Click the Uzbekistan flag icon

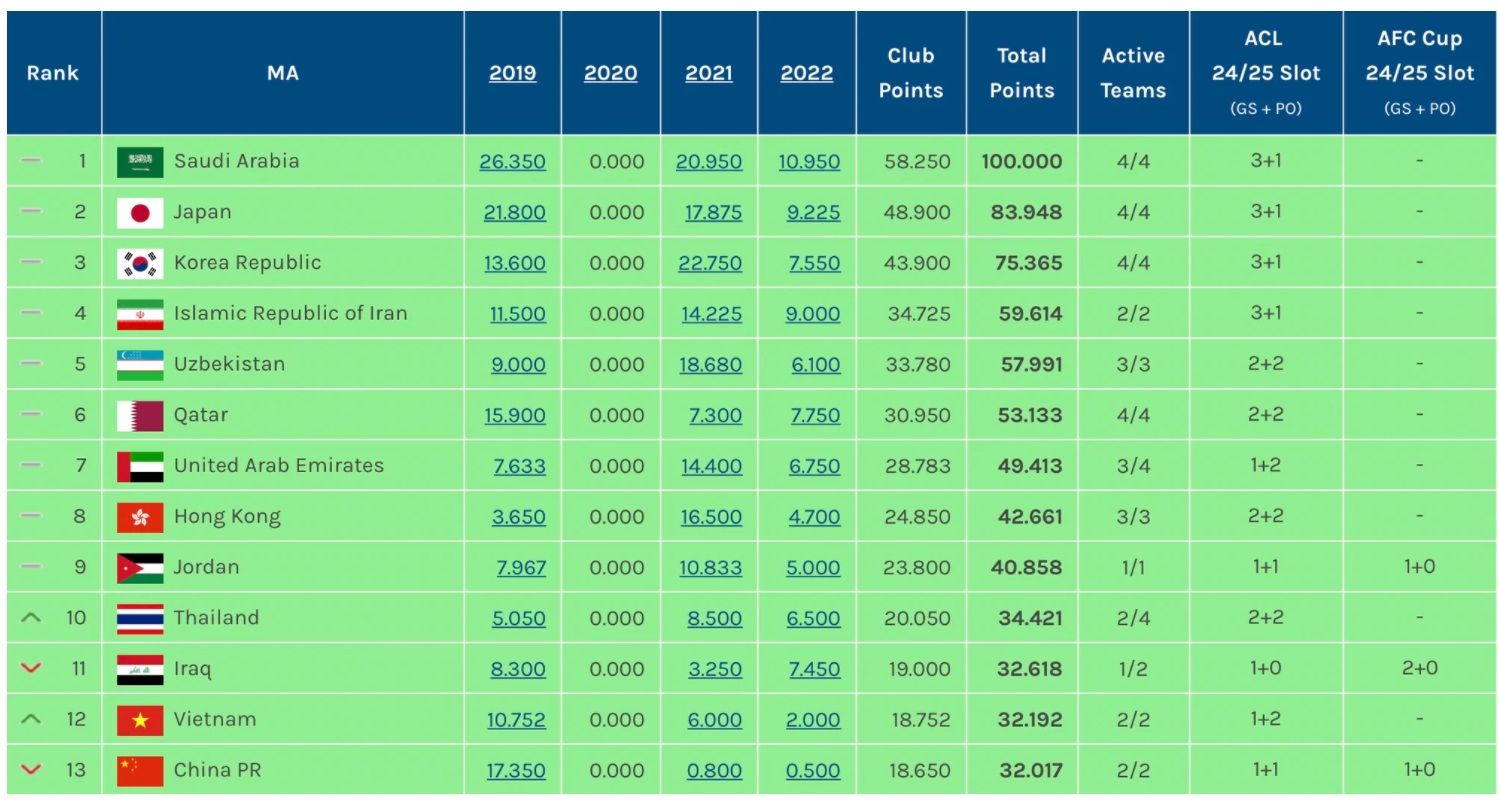click(x=140, y=365)
